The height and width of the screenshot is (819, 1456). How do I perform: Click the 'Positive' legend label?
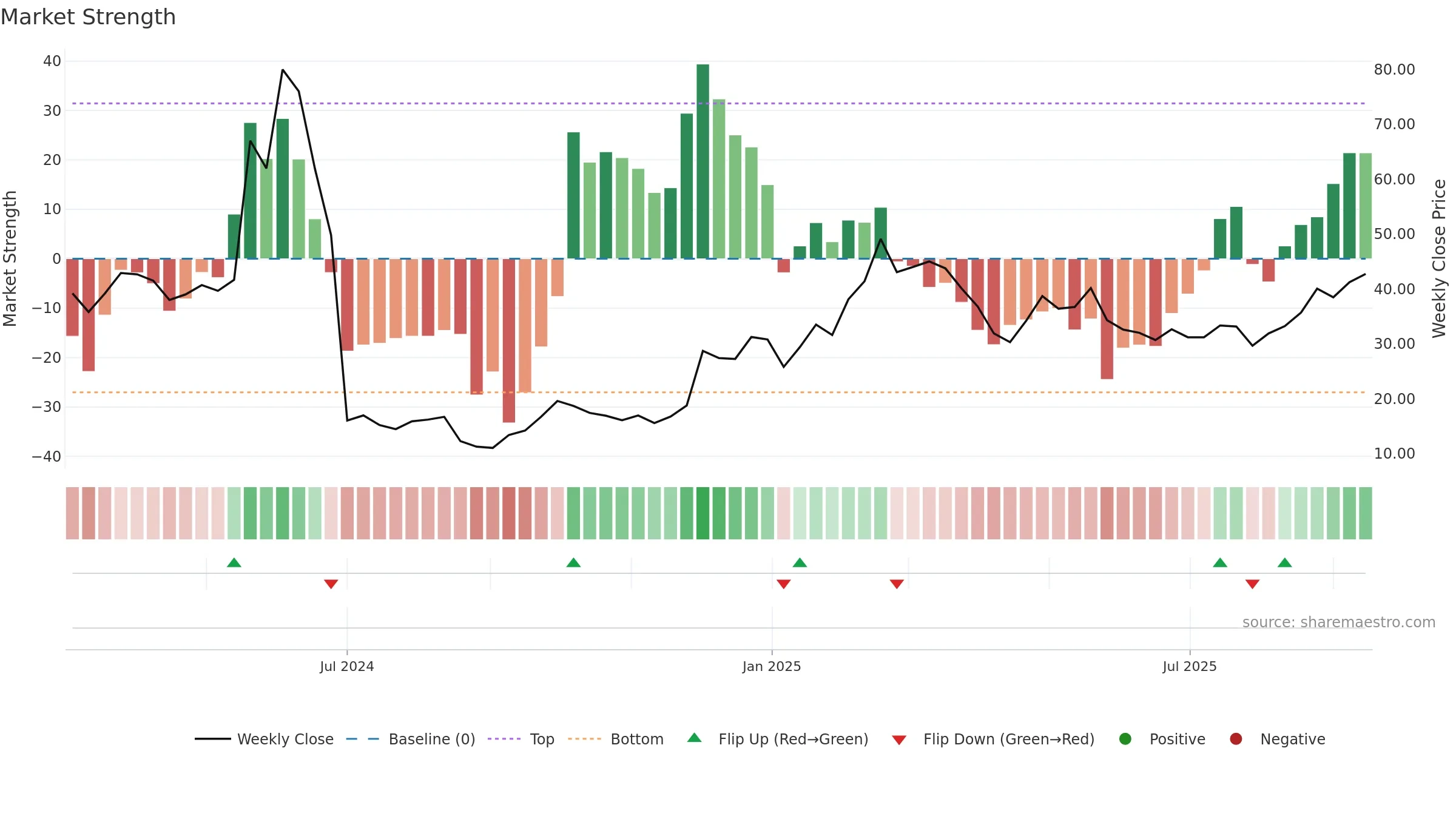1178,739
